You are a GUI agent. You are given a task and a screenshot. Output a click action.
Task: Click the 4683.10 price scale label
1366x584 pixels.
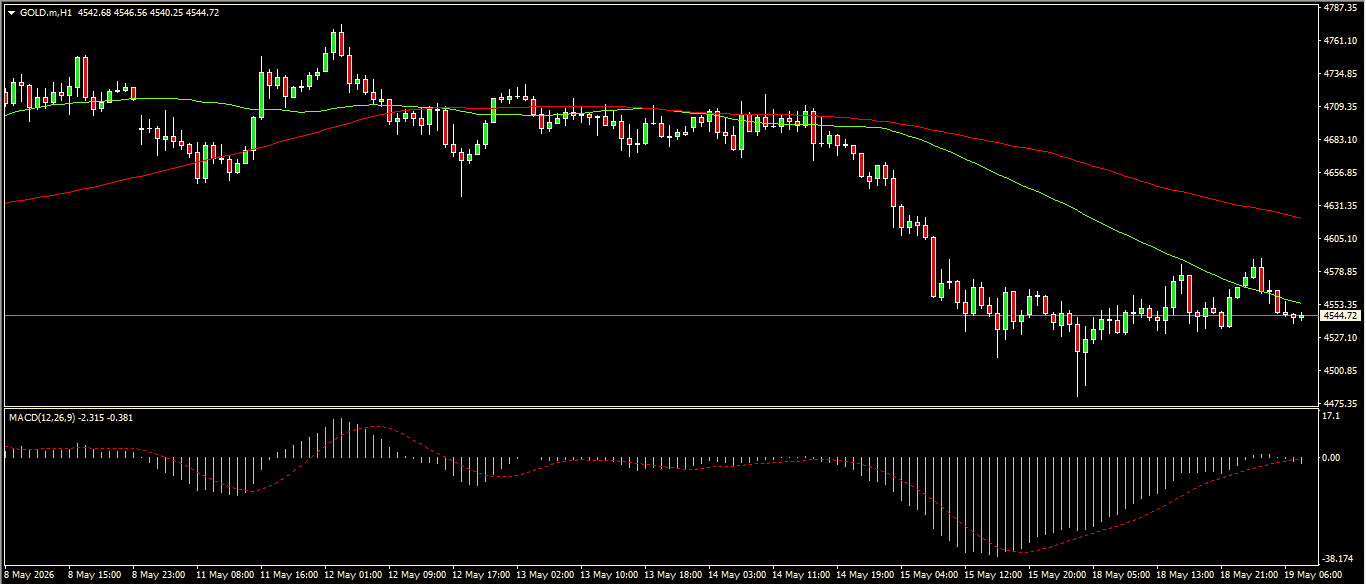pos(1339,140)
